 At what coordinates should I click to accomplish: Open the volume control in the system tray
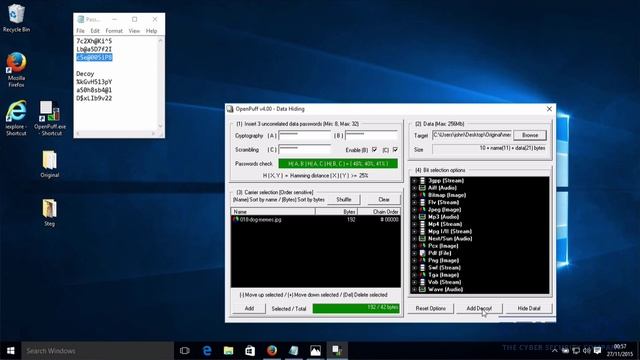coord(587,351)
